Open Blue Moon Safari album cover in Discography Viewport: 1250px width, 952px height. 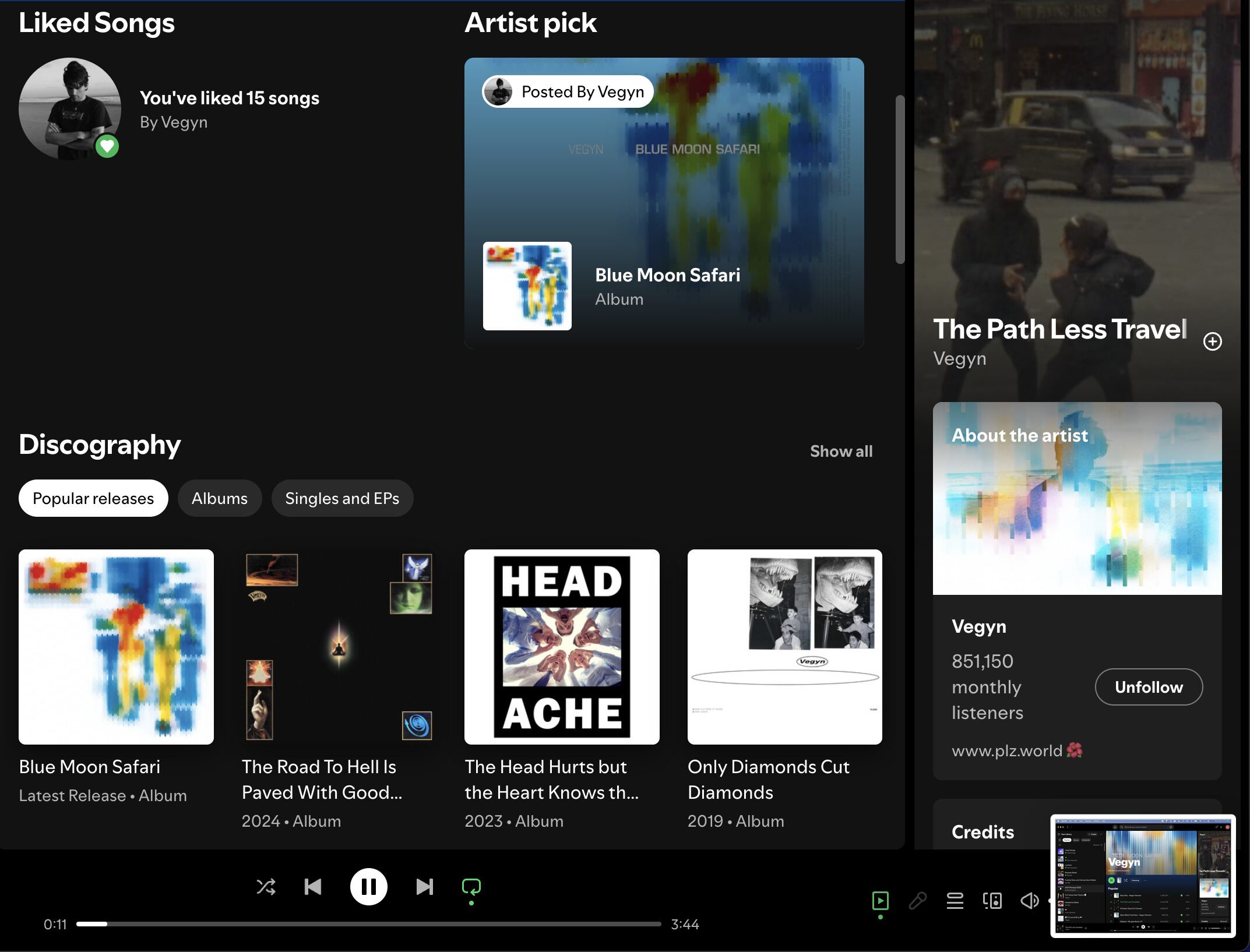click(116, 647)
